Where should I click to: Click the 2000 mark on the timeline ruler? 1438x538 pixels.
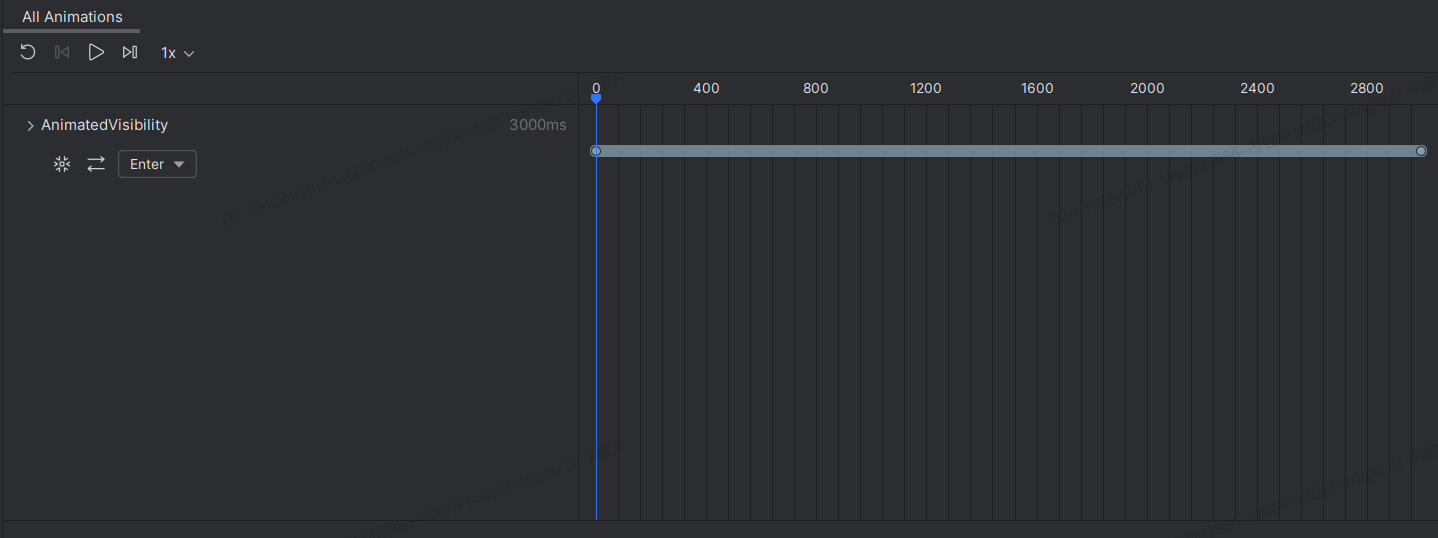(1147, 88)
